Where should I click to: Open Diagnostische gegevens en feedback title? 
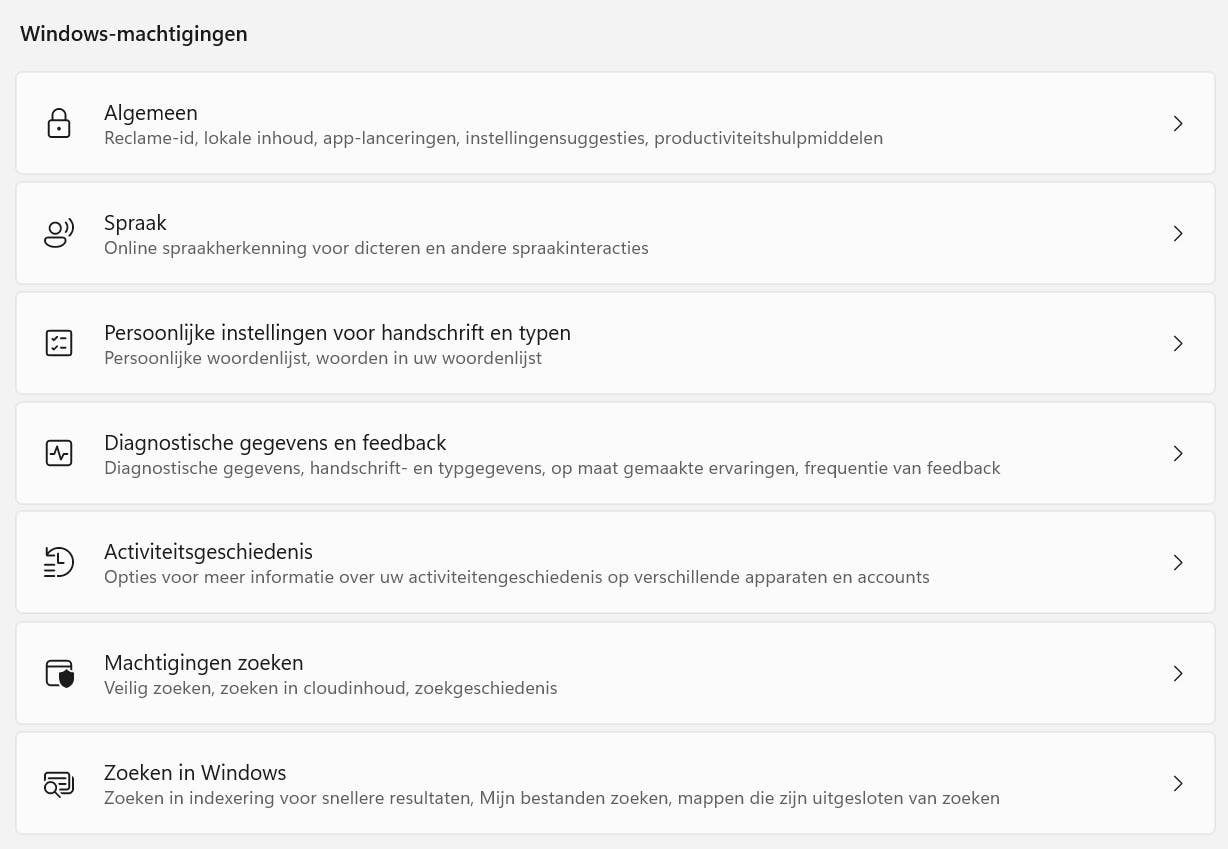coord(275,442)
